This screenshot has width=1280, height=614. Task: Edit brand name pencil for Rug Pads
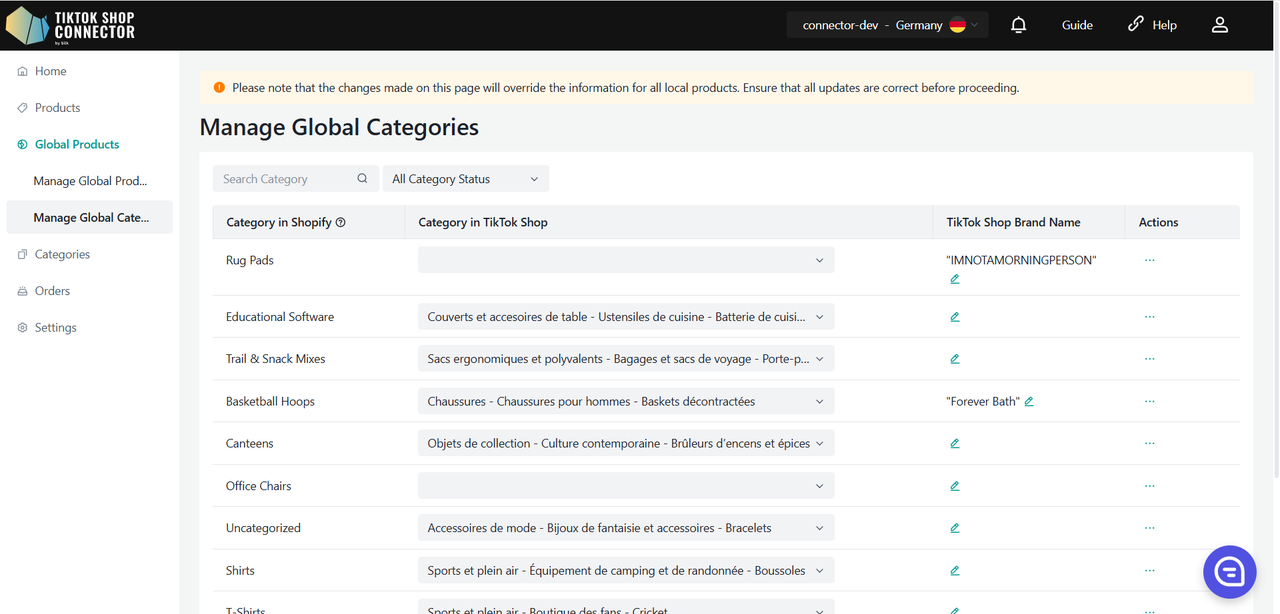tap(955, 279)
